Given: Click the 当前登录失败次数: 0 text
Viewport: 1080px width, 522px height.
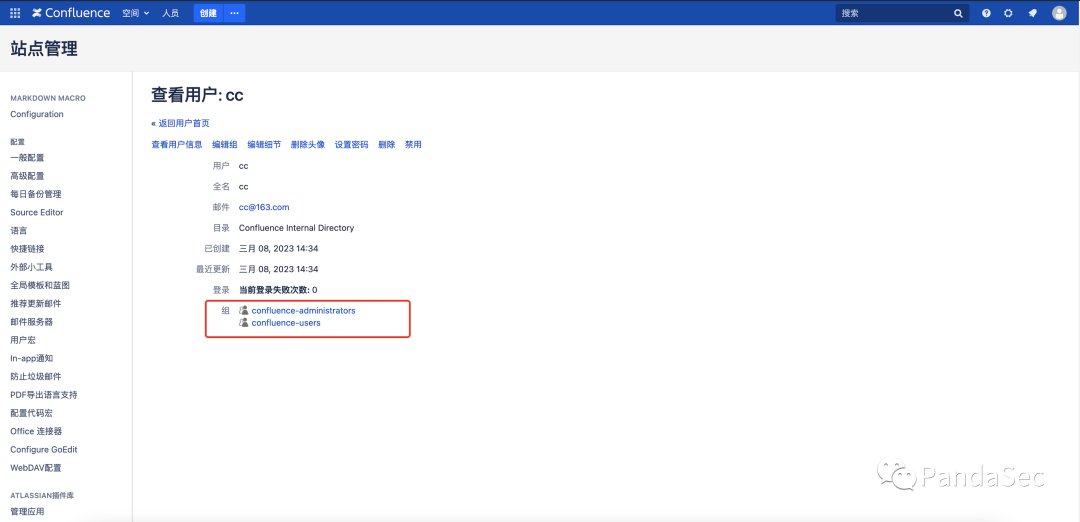Looking at the screenshot, I should tap(278, 290).
